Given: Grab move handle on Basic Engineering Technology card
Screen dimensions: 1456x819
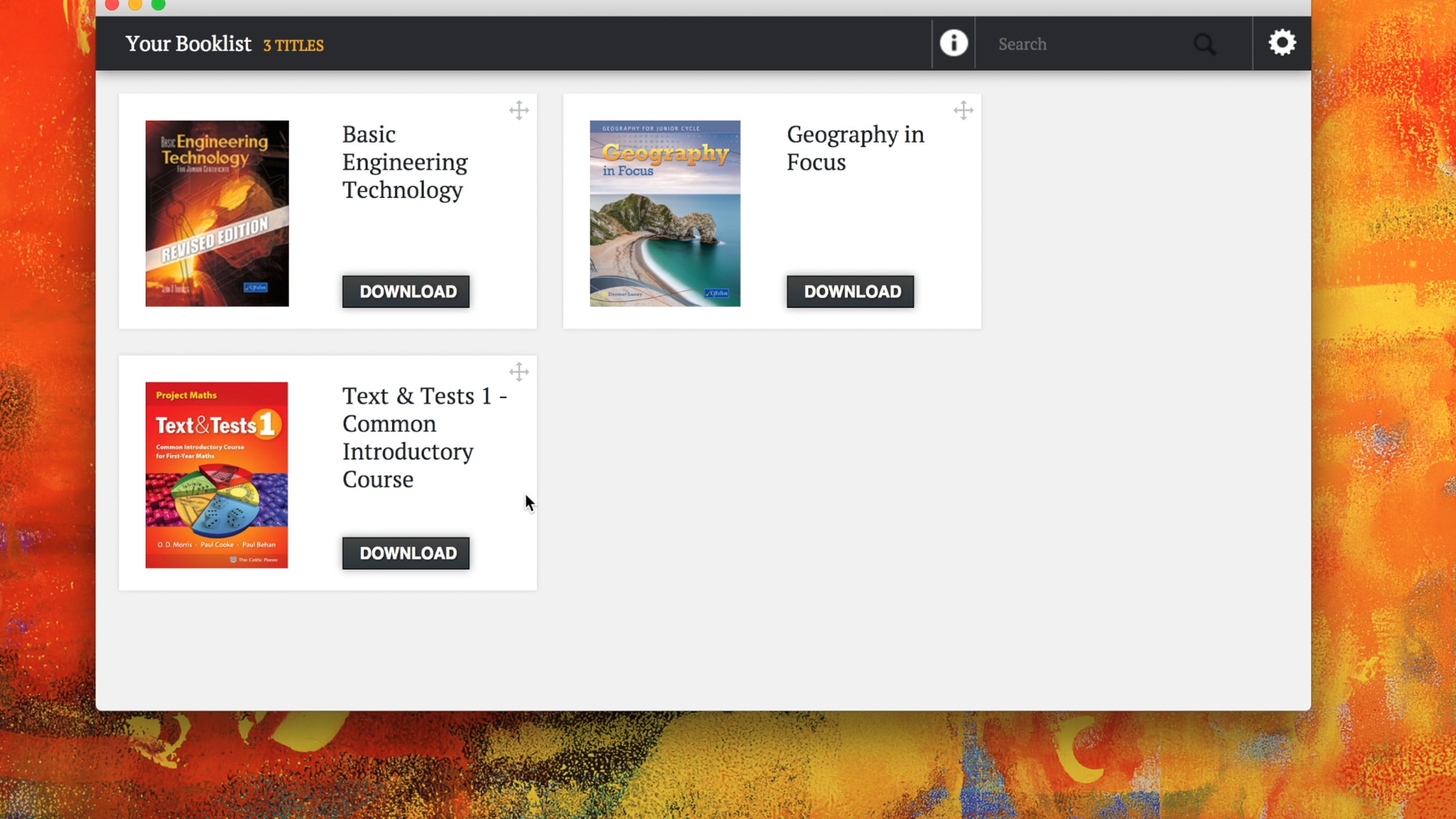Looking at the screenshot, I should tap(519, 110).
